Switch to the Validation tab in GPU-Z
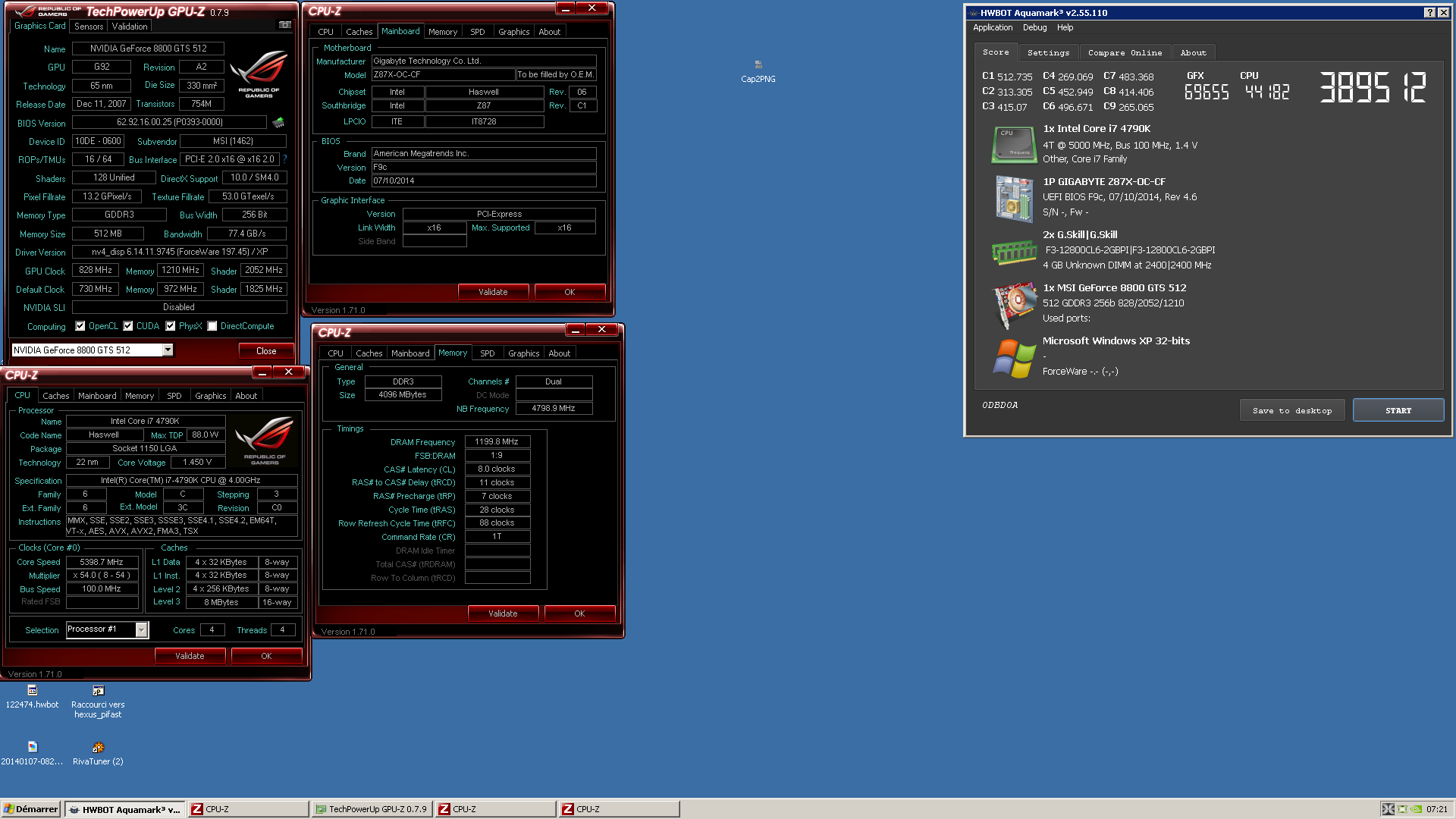 [x=130, y=26]
